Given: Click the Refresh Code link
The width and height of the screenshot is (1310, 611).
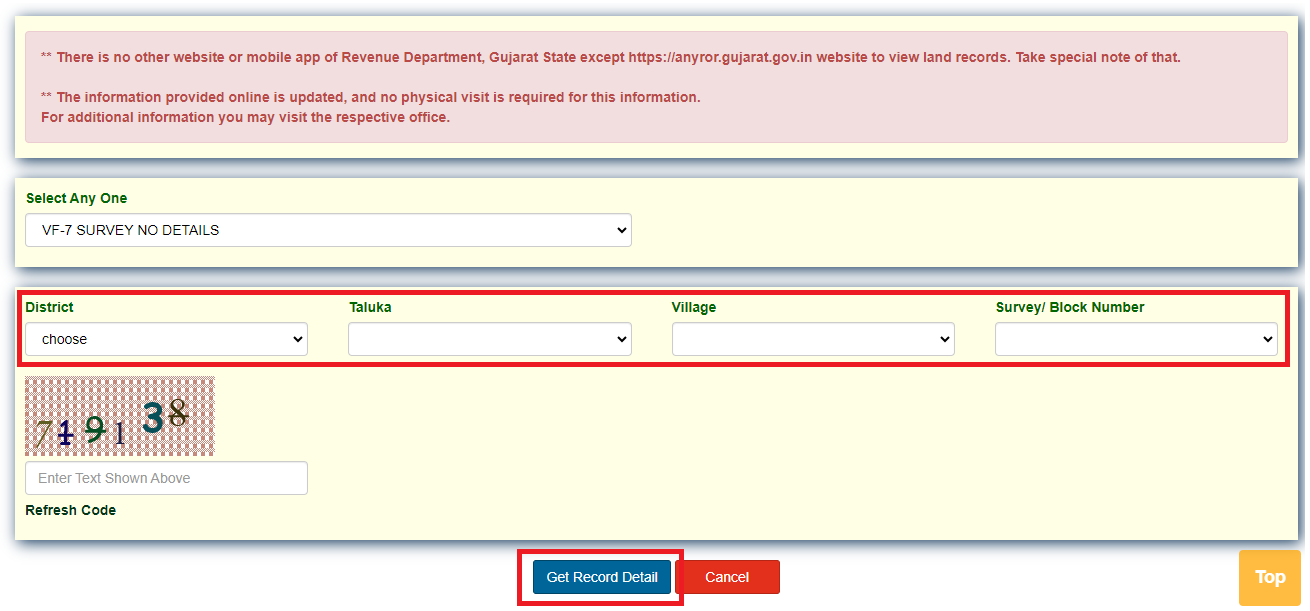Looking at the screenshot, I should click(70, 509).
